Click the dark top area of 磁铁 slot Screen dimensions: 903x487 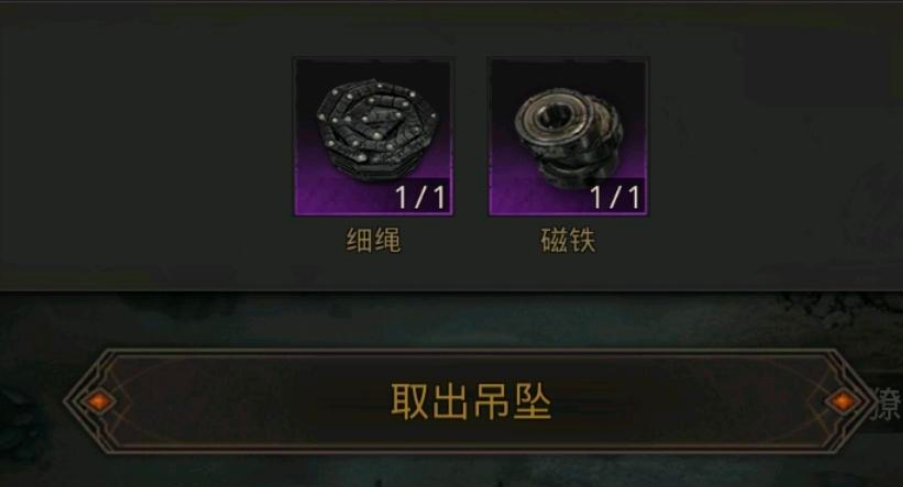click(568, 72)
